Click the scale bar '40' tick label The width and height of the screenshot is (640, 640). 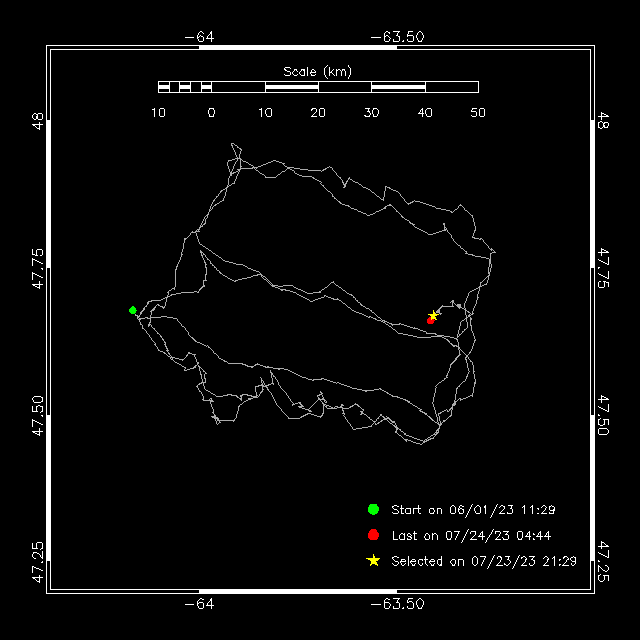click(425, 112)
